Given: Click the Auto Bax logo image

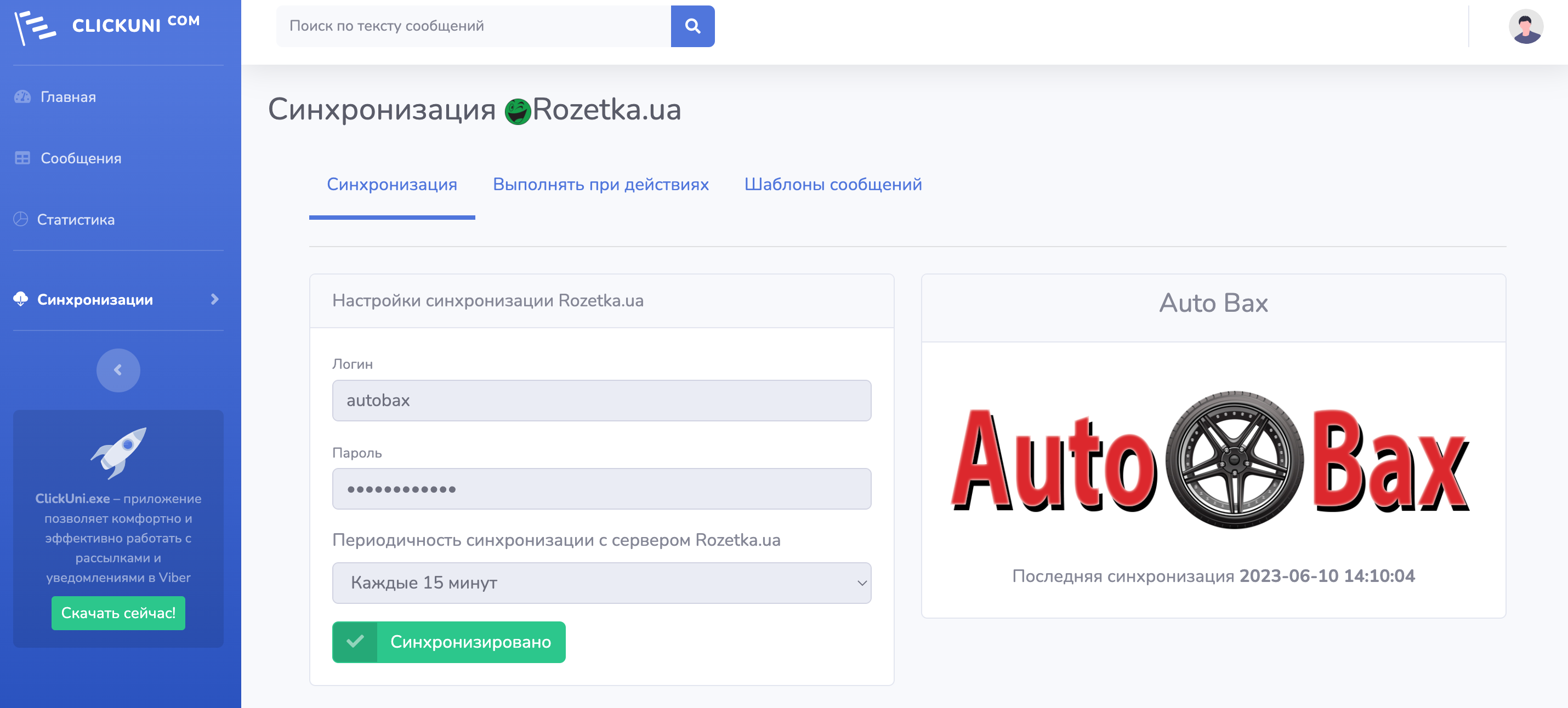Looking at the screenshot, I should [x=1211, y=460].
